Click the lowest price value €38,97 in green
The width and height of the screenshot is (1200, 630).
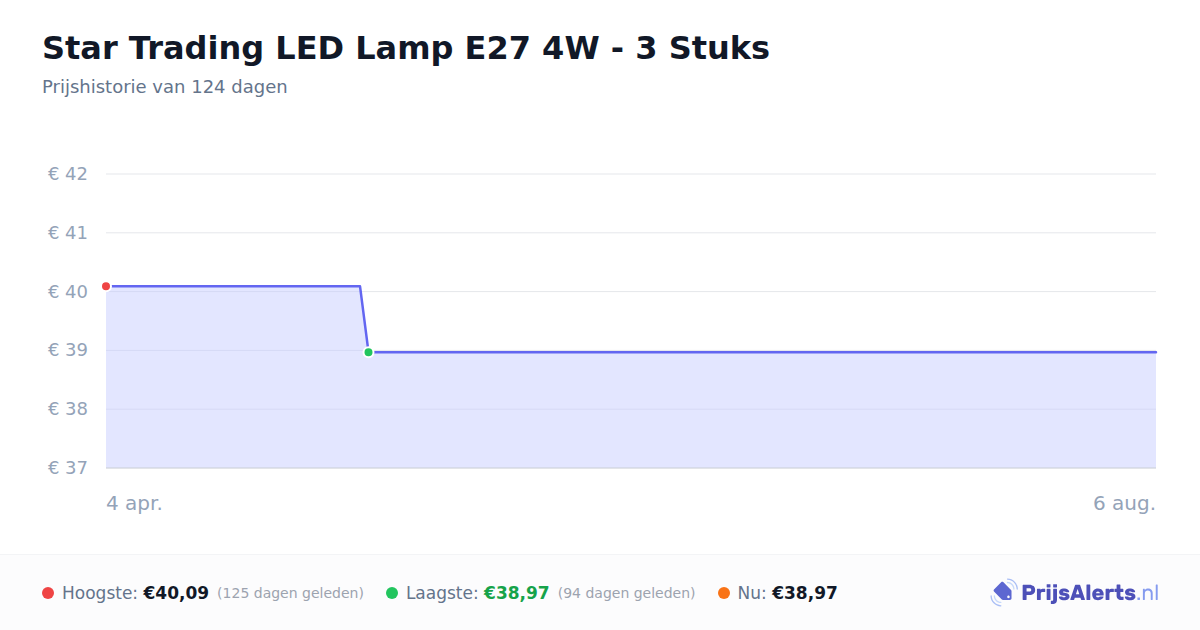516,593
